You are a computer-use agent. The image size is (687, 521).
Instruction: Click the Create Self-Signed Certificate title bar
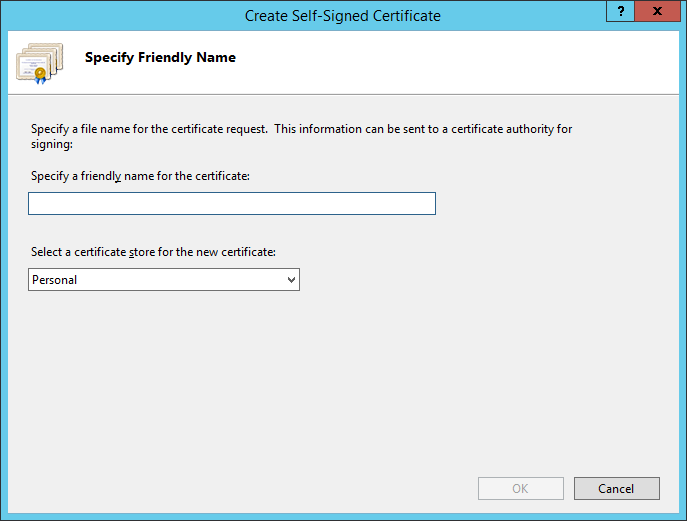pos(343,15)
